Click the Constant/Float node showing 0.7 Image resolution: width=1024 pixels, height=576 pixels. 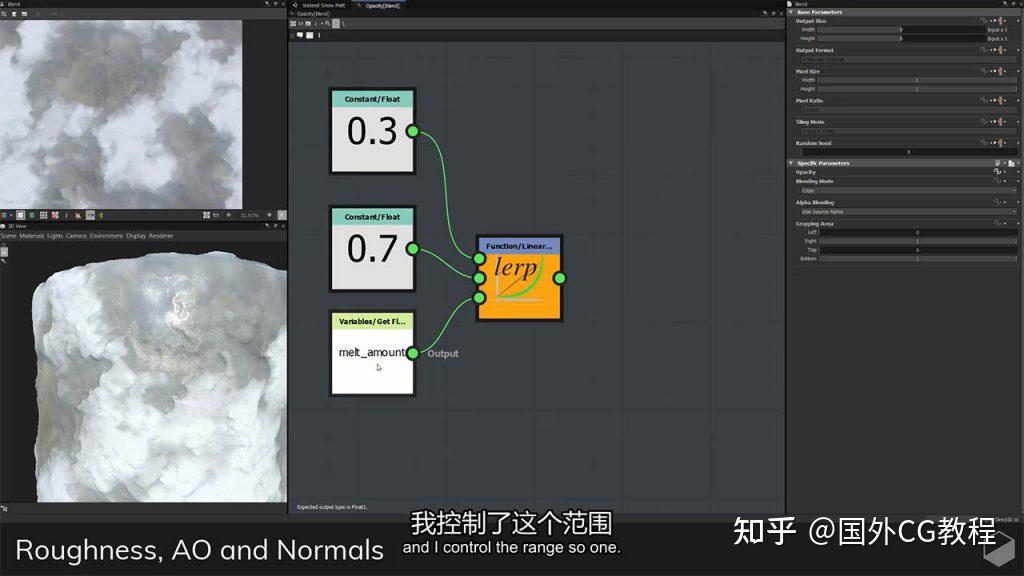[372, 250]
